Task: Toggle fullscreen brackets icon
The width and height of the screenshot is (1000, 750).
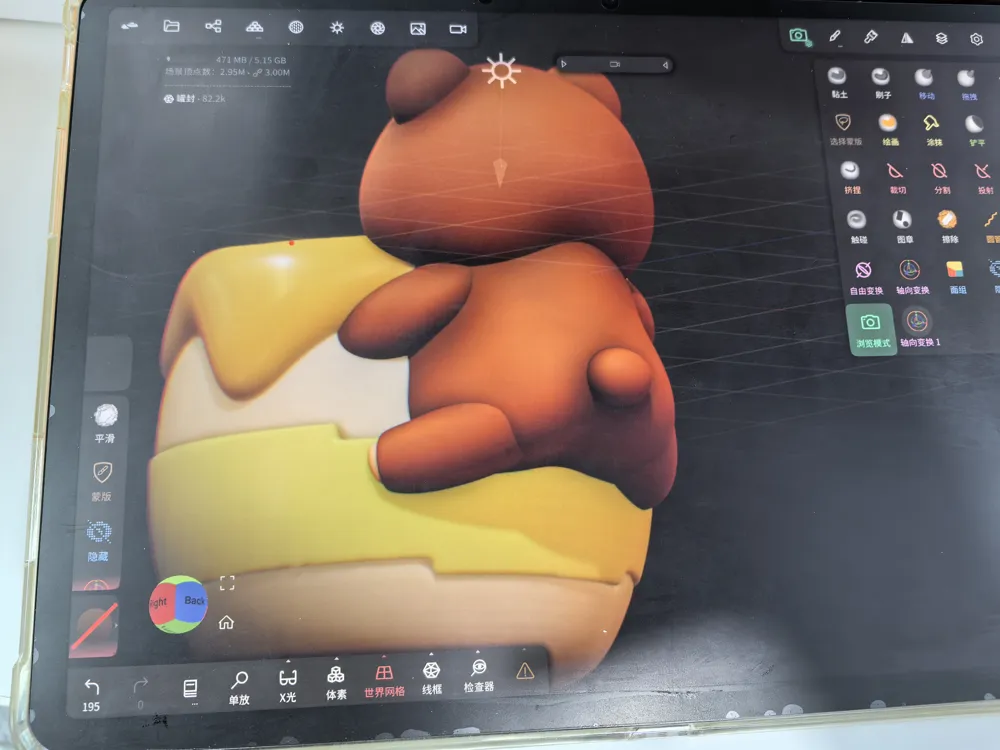Action: (x=227, y=583)
